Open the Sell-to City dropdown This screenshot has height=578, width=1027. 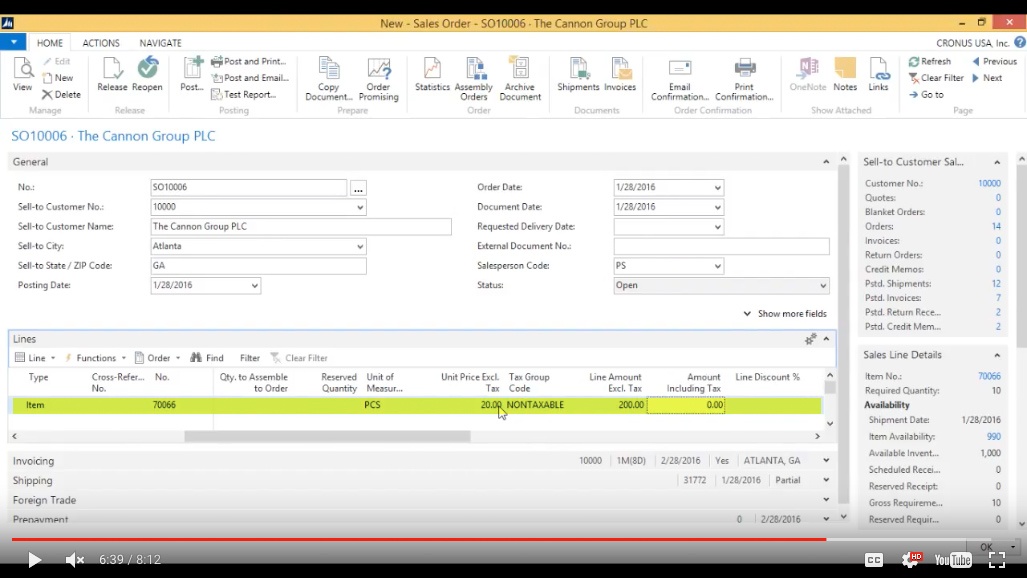click(360, 246)
